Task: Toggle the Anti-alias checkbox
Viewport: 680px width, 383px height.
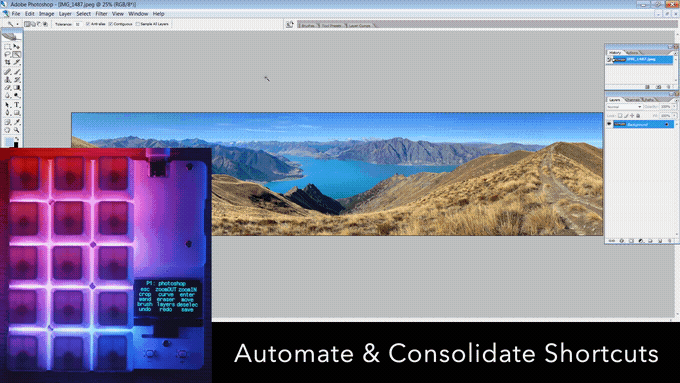Action: [88, 24]
